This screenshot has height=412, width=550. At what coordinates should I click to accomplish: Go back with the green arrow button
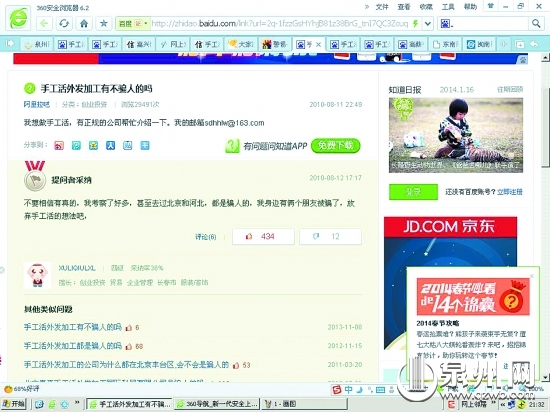[x=44, y=23]
